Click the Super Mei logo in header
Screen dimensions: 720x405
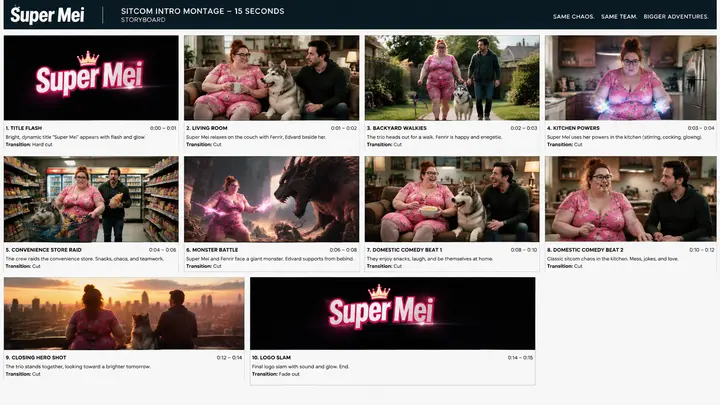click(x=47, y=15)
